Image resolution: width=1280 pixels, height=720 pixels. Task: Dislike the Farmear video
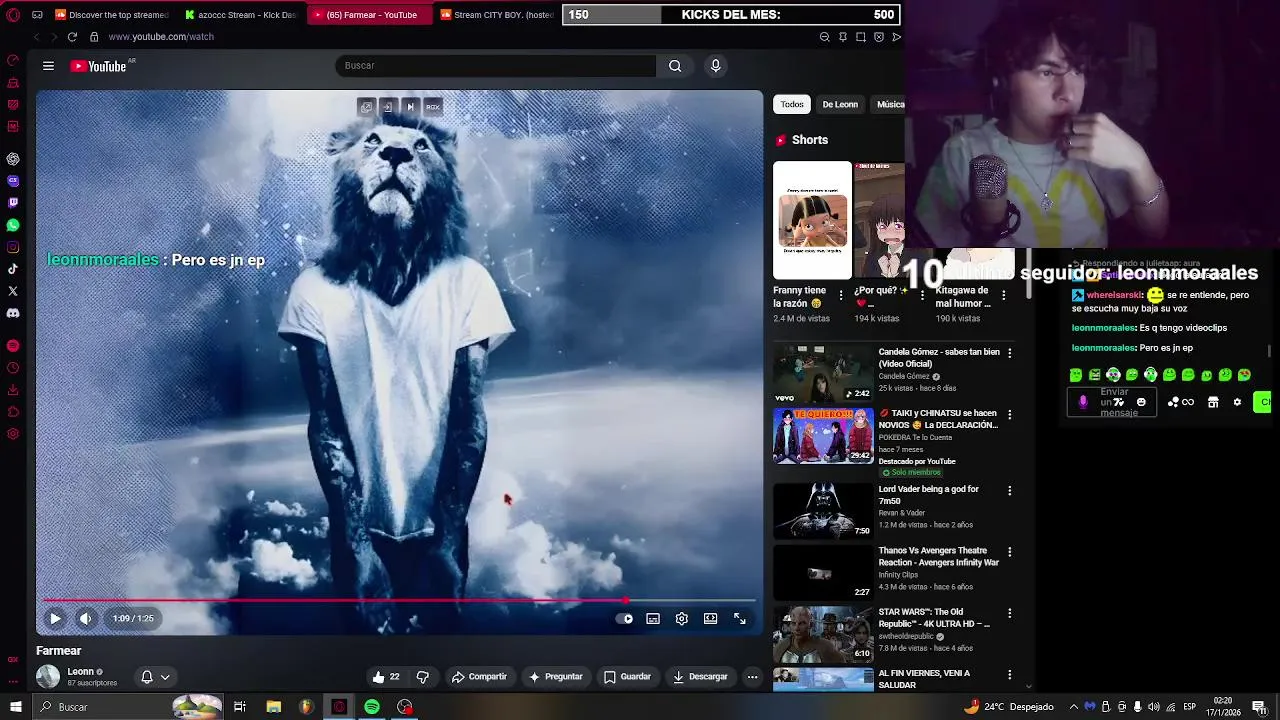pos(422,677)
